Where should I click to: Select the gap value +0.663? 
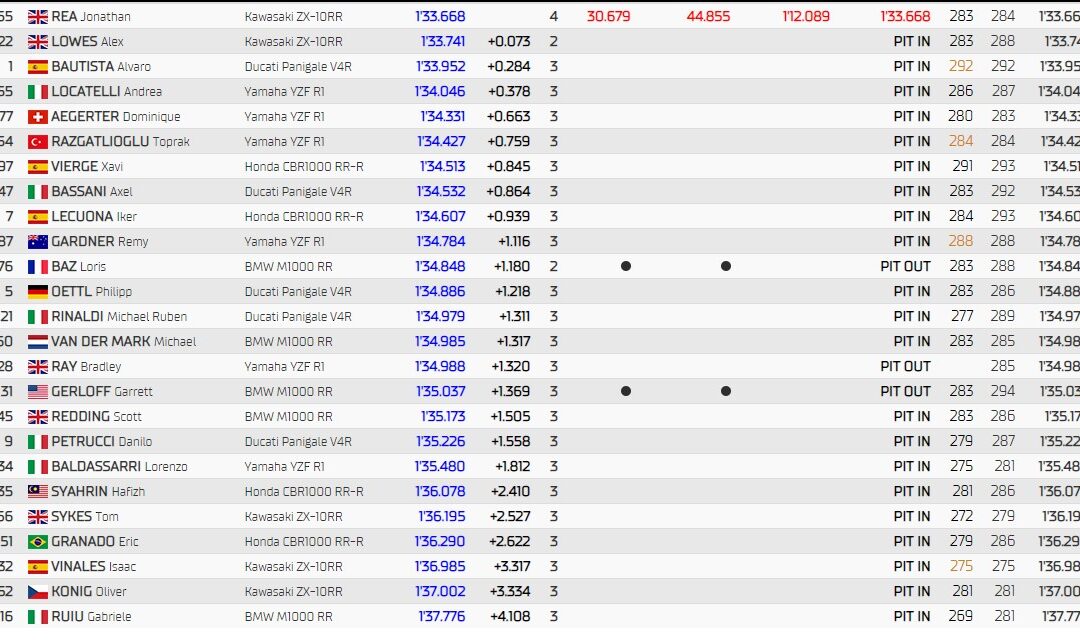pos(508,116)
